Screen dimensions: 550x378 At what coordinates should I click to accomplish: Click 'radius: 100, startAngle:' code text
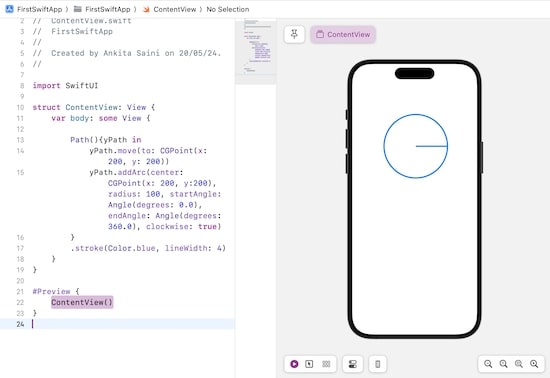point(165,194)
